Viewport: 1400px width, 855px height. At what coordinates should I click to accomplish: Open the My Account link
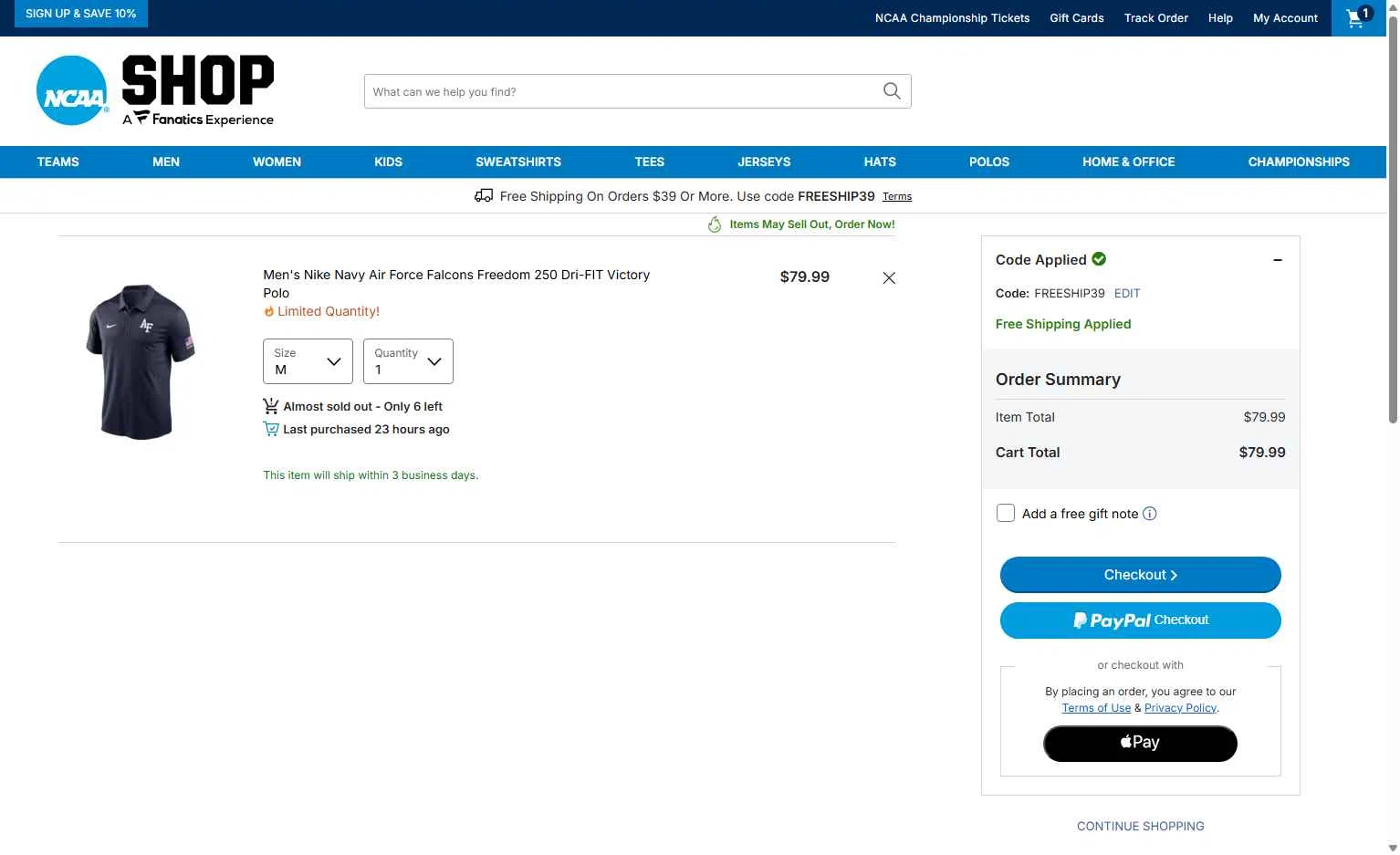(x=1285, y=17)
